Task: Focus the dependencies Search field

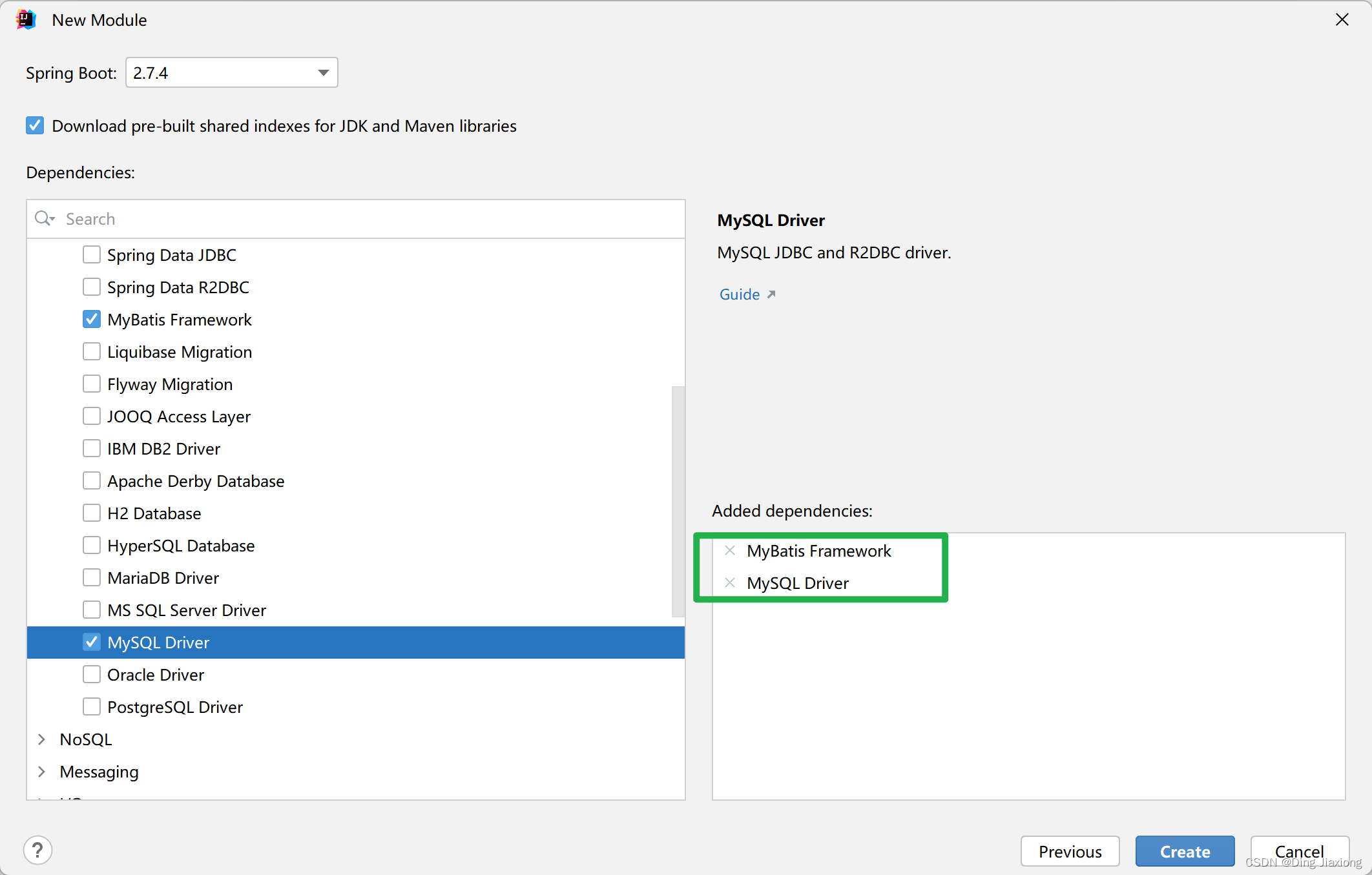Action: coord(356,219)
